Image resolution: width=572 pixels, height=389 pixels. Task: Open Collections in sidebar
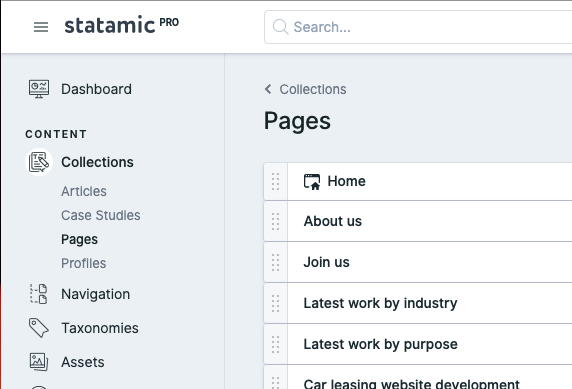tap(97, 162)
